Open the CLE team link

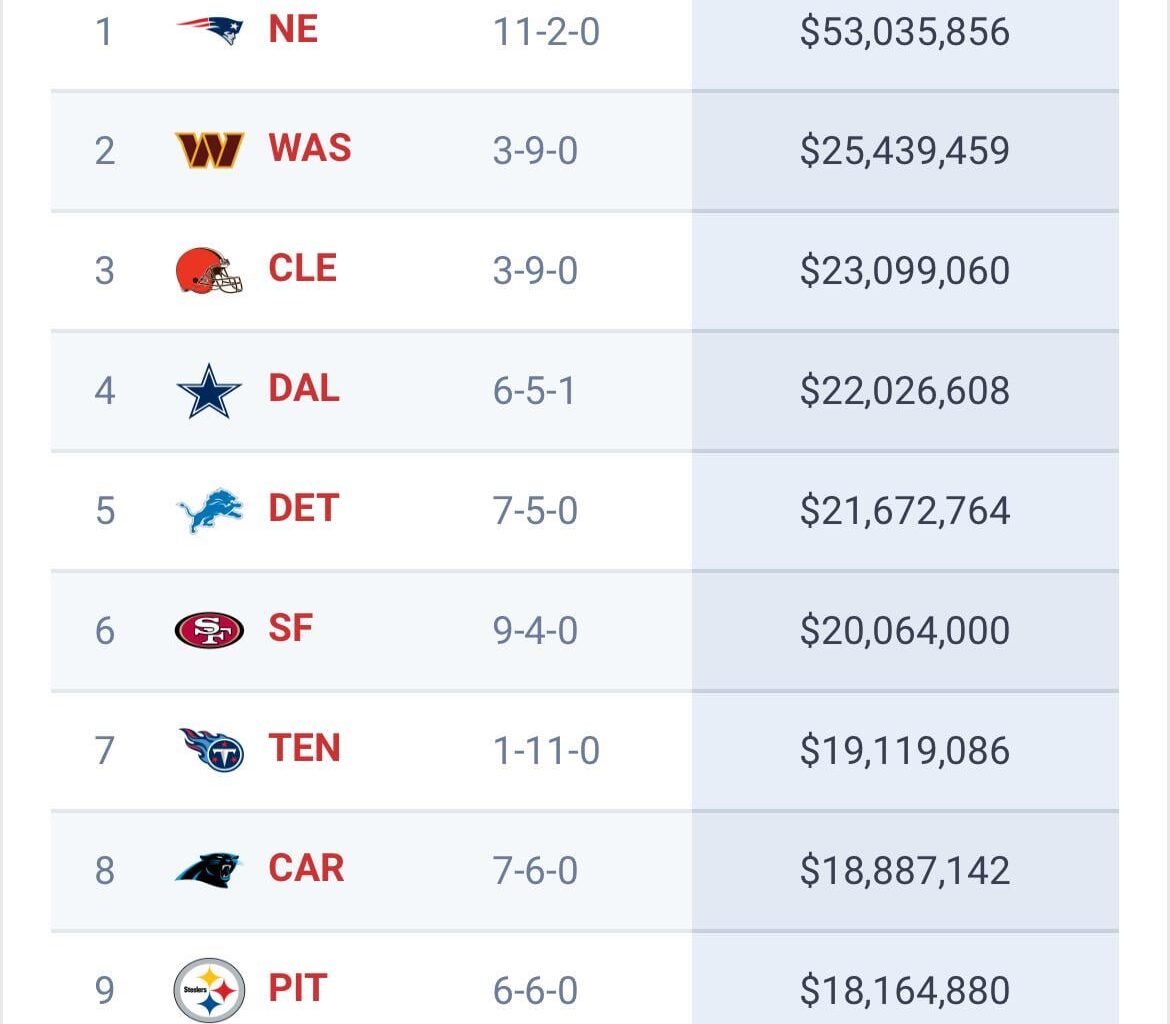(303, 269)
